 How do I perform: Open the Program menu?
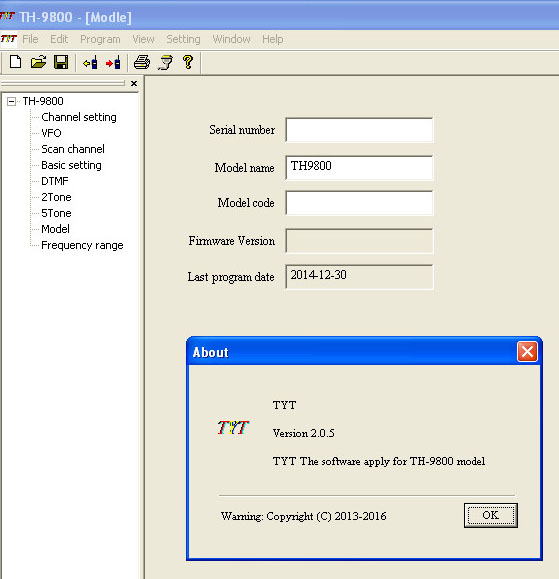click(100, 39)
